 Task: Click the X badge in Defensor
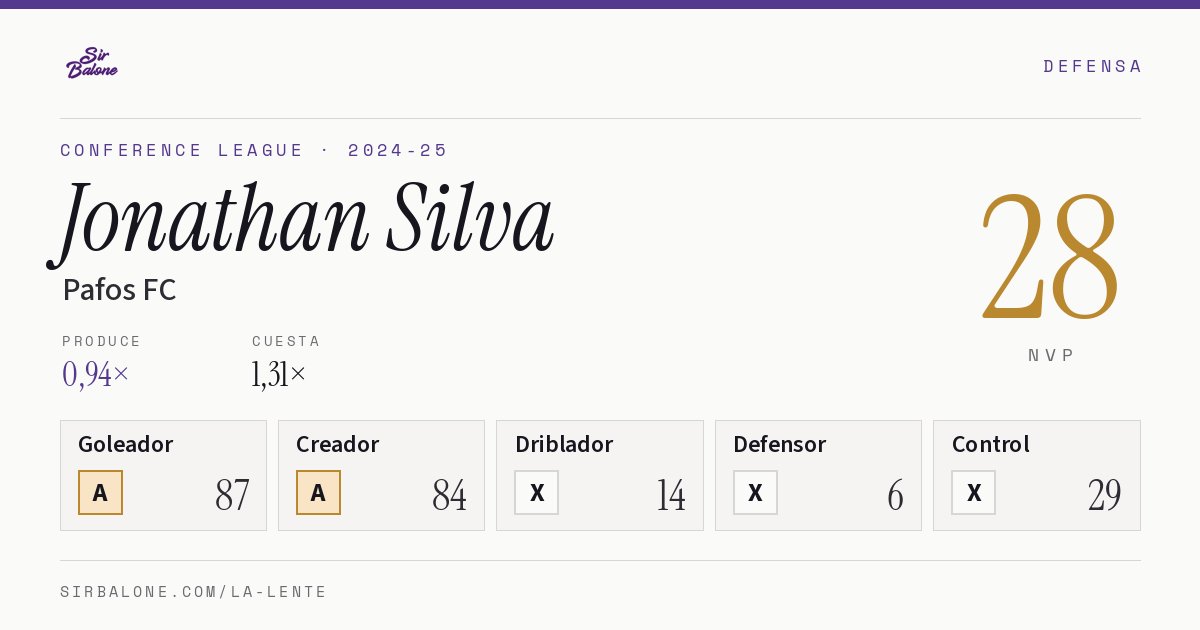pos(755,492)
